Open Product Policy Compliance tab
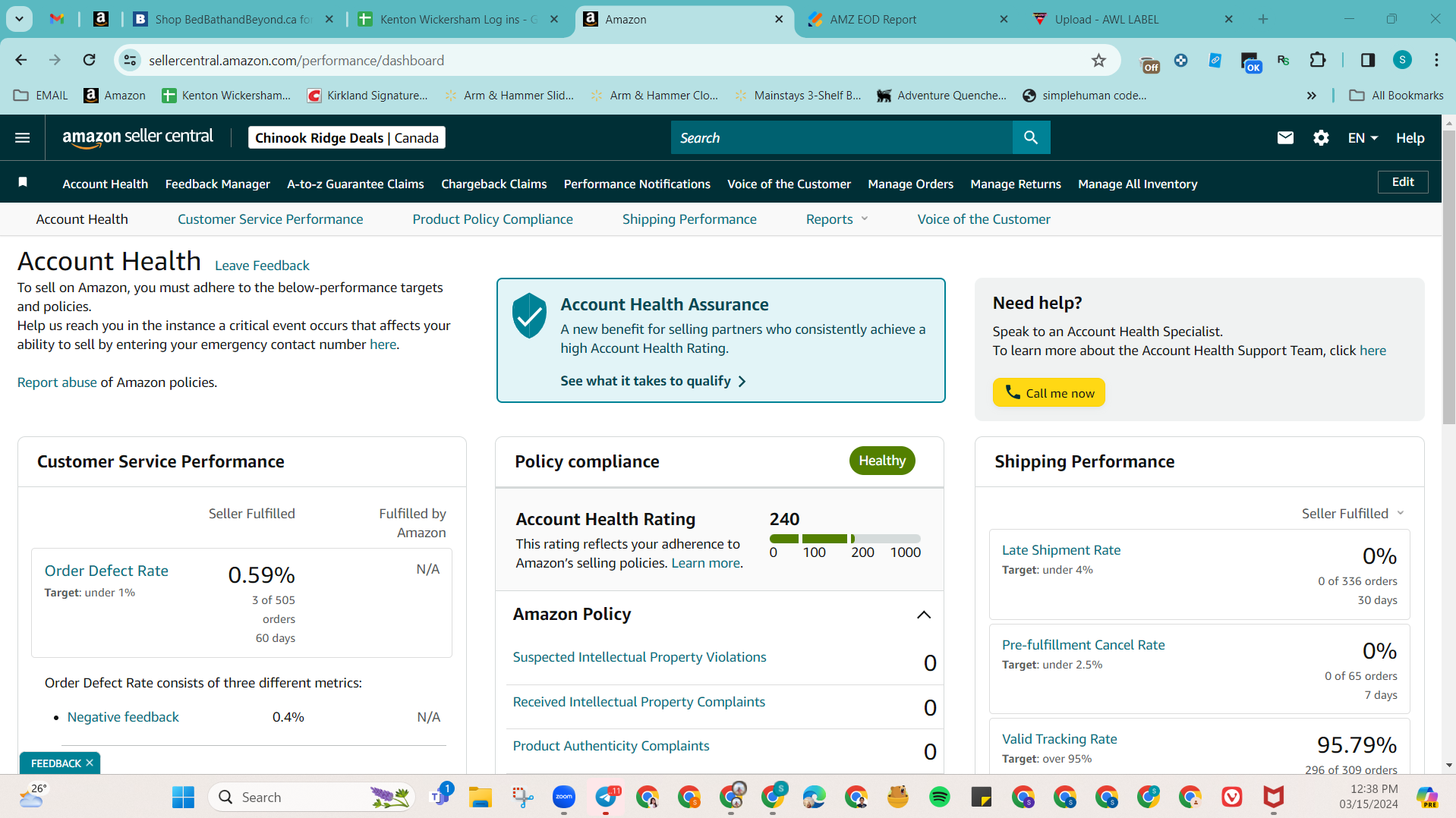This screenshot has height=818, width=1456. [493, 219]
